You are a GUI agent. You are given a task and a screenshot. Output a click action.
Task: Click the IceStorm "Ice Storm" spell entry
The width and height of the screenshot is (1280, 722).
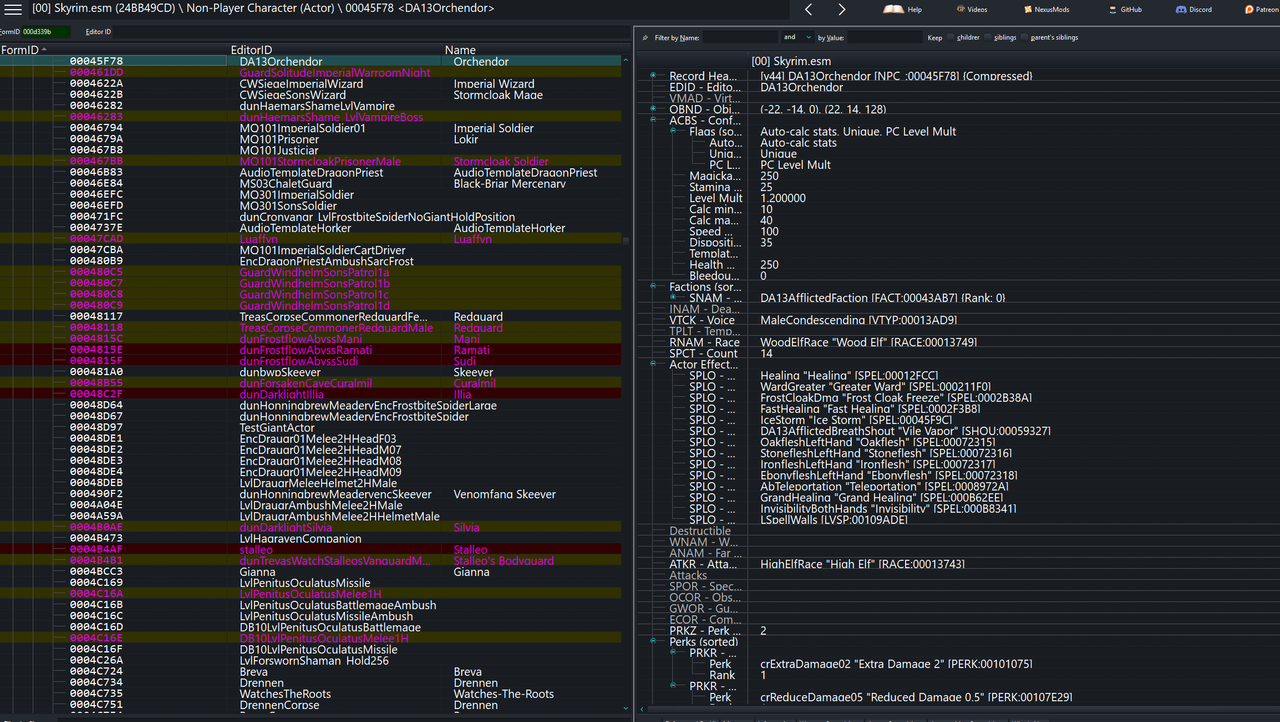click(x=856, y=420)
